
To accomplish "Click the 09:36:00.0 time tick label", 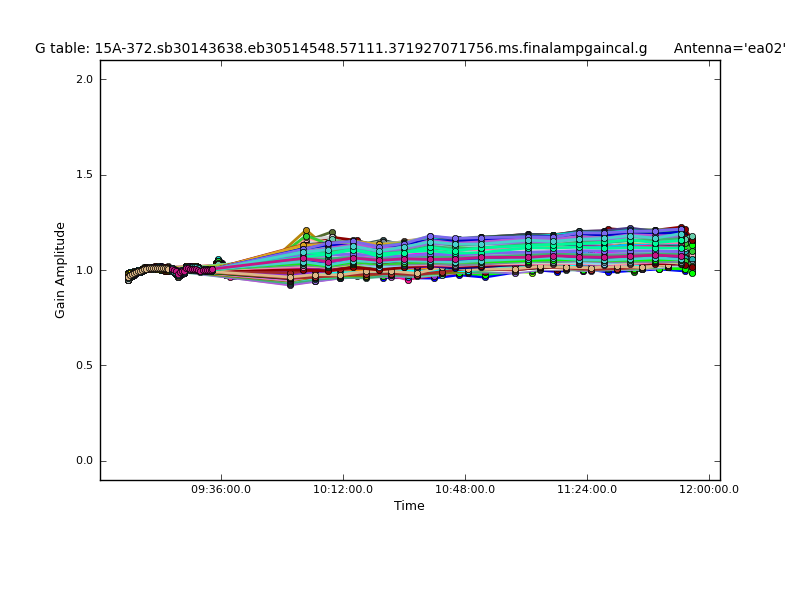I will pos(221,489).
